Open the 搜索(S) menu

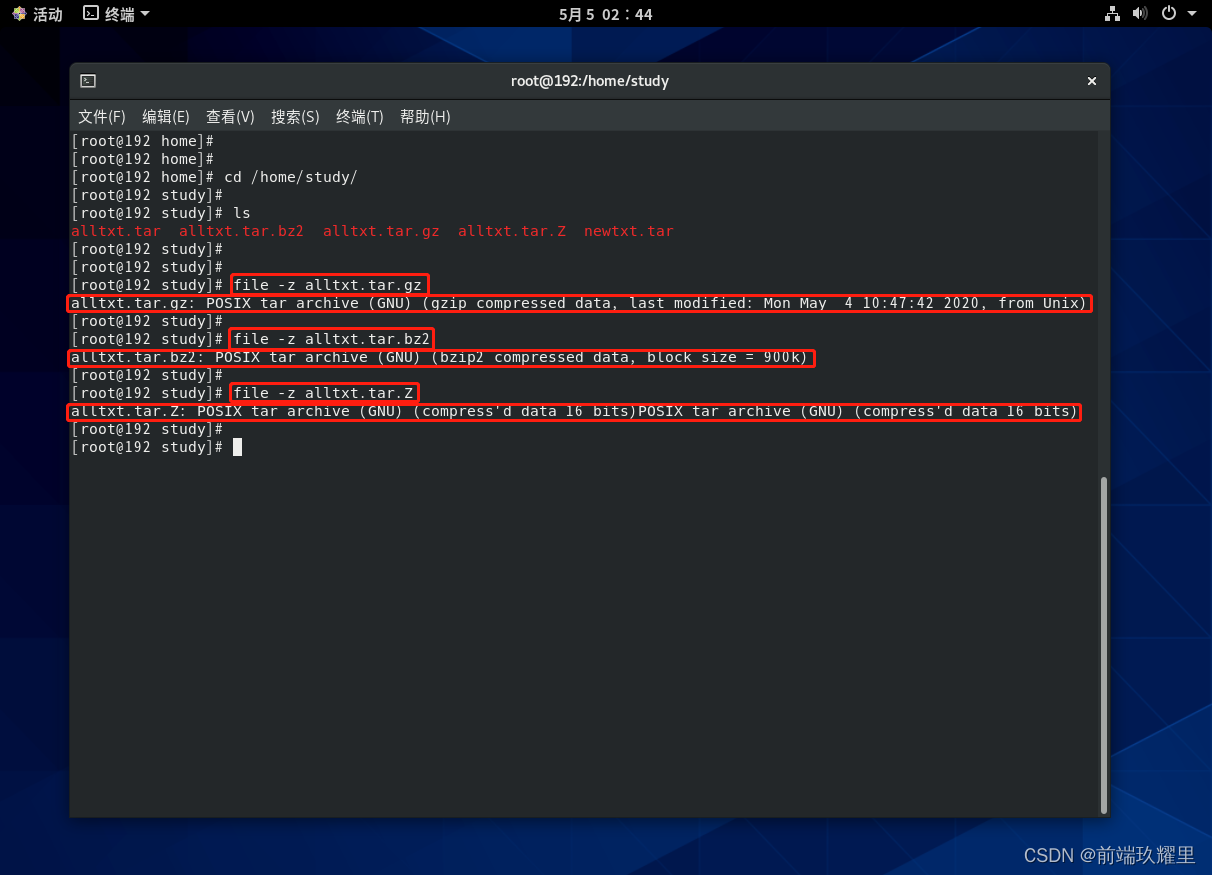pos(295,117)
